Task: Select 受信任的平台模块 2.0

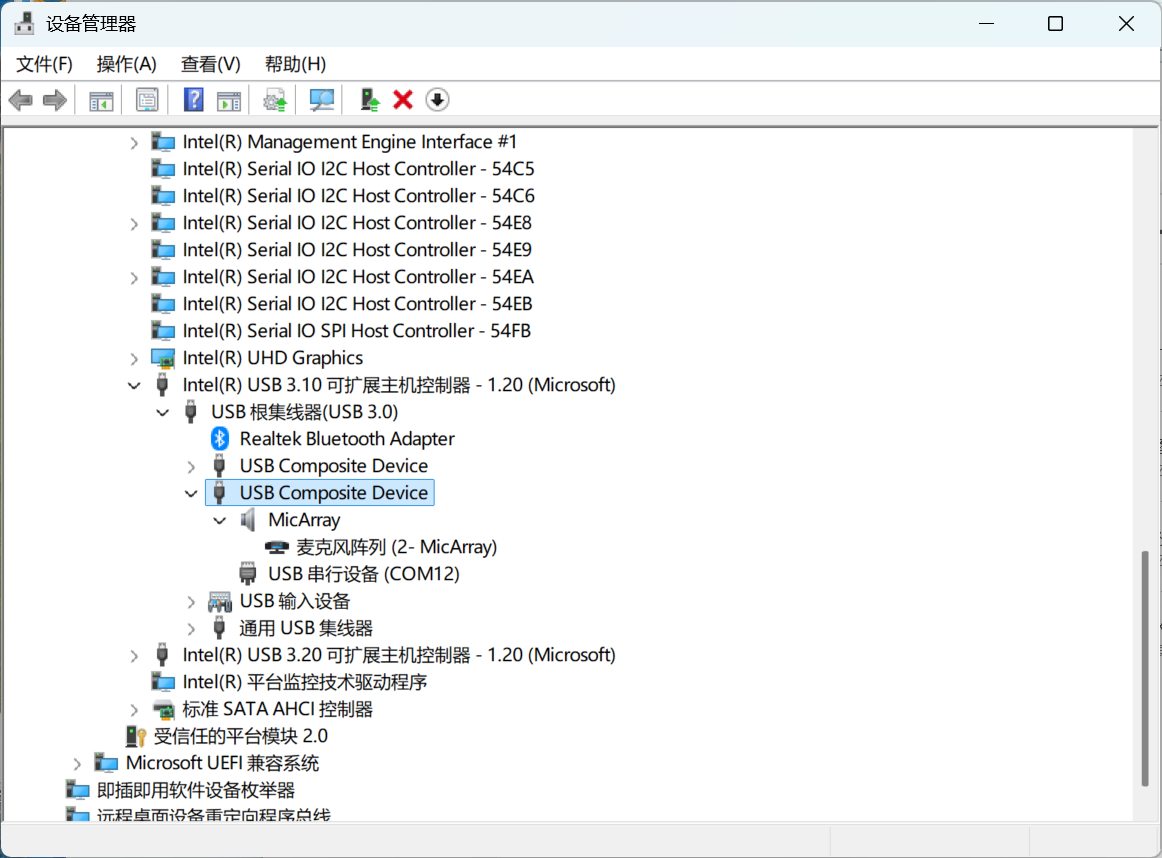Action: pos(240,736)
